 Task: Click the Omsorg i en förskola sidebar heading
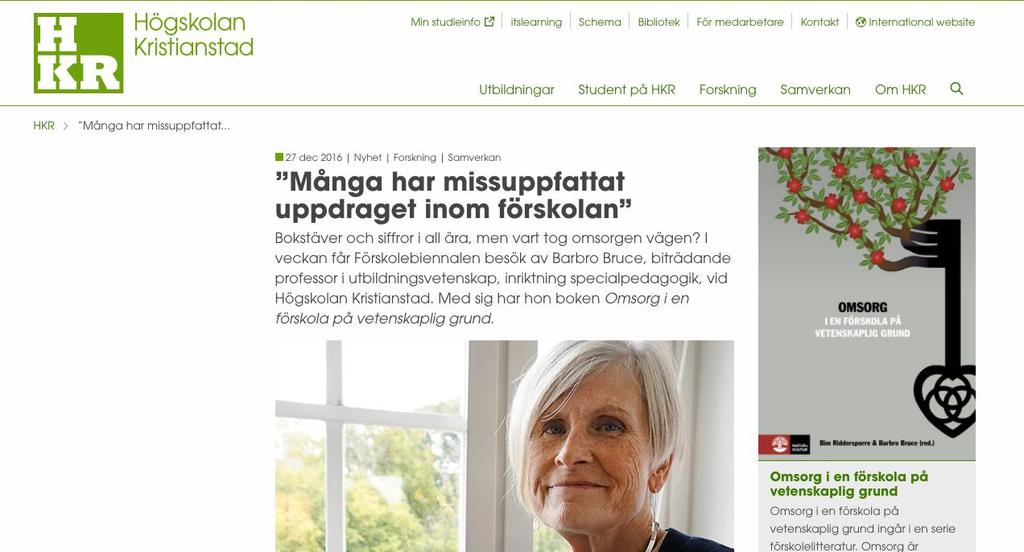click(x=849, y=484)
